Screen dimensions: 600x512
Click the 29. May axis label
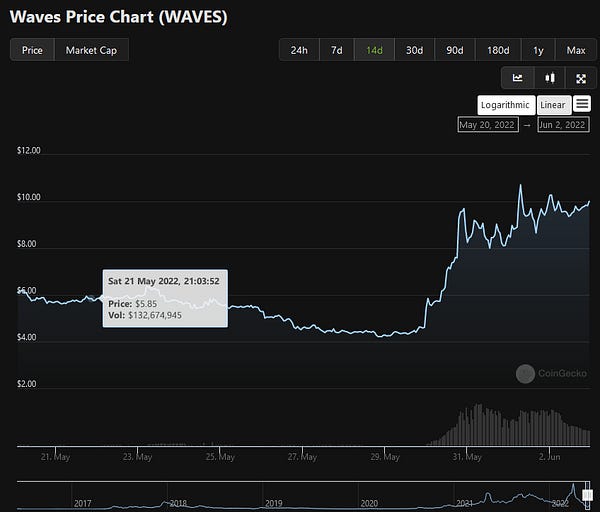point(385,457)
